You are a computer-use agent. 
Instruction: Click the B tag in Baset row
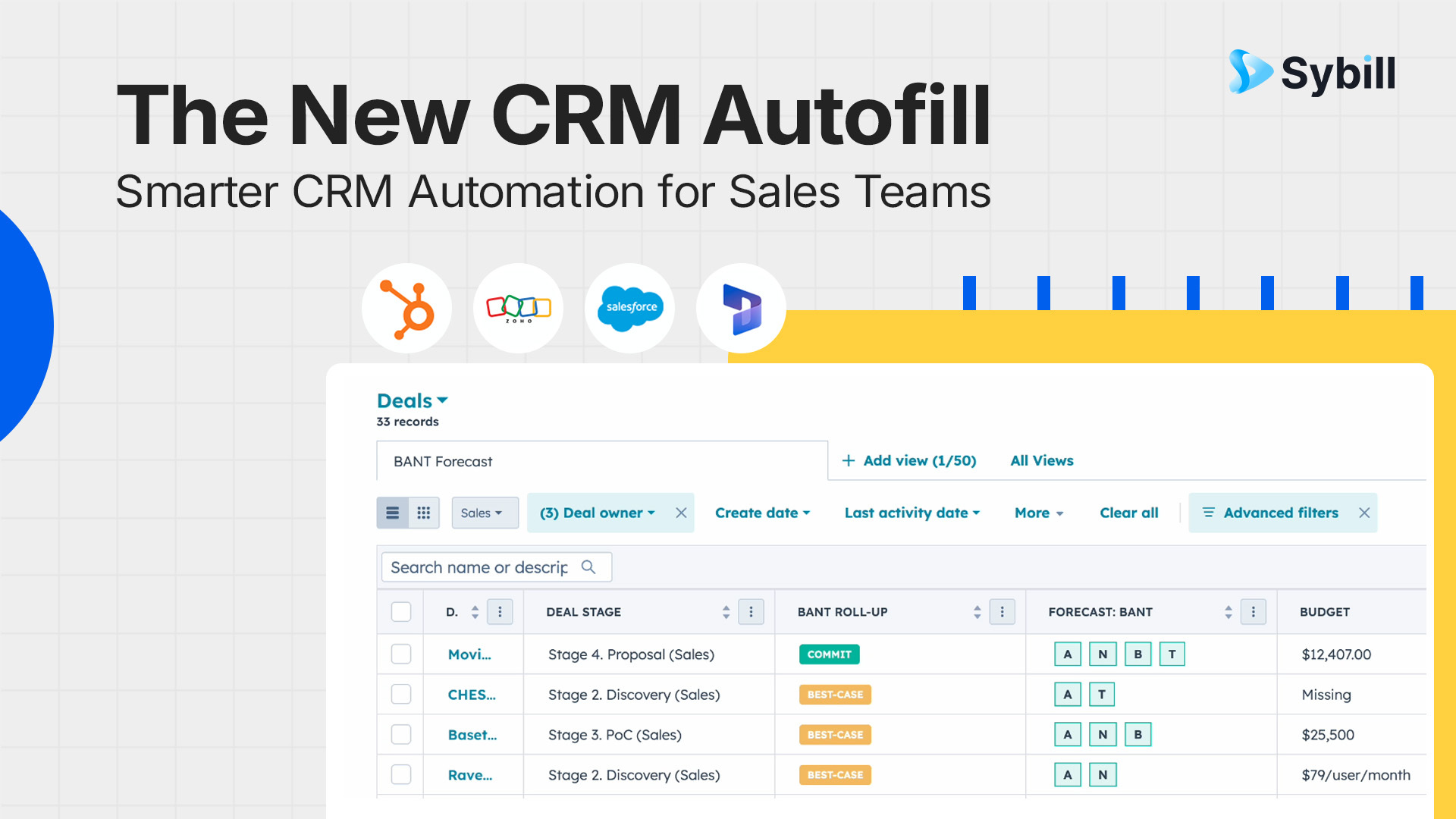click(x=1138, y=734)
